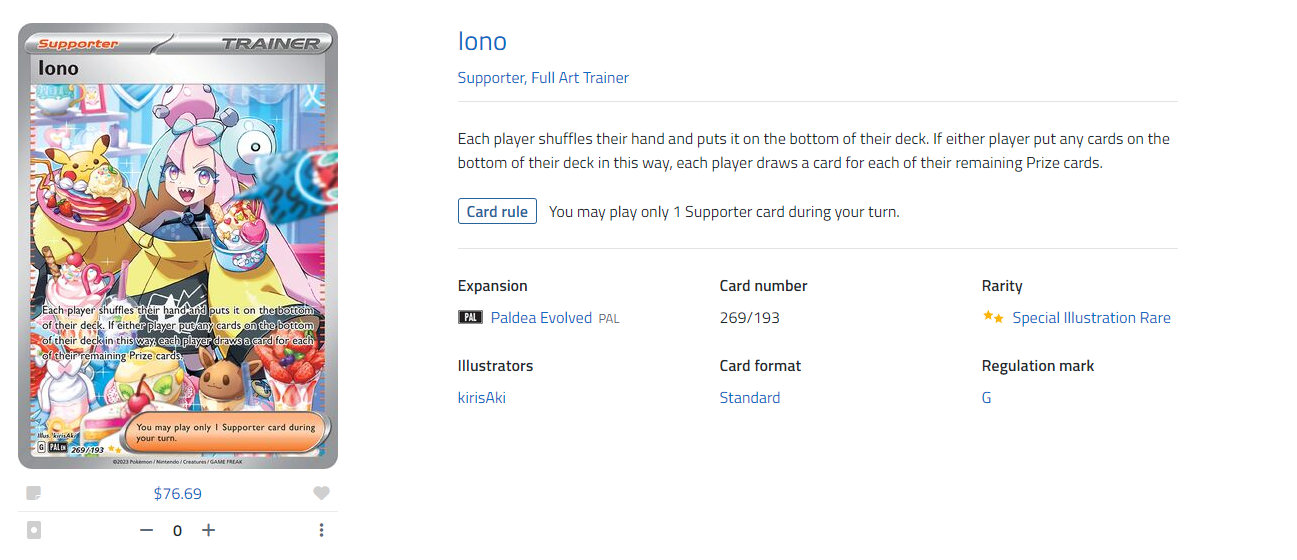Open the Supporter, Full Art Trainer link
1297x560 pixels.
(543, 78)
